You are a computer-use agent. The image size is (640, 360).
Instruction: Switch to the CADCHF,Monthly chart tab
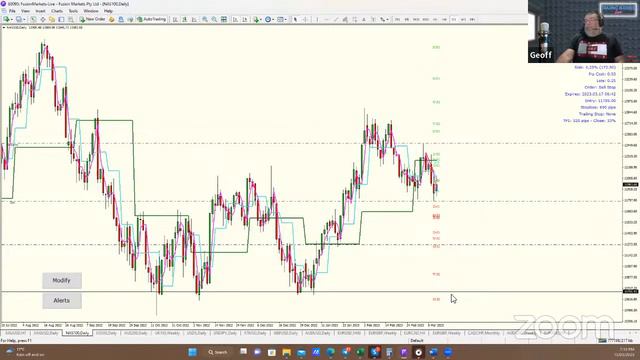[x=484, y=333]
